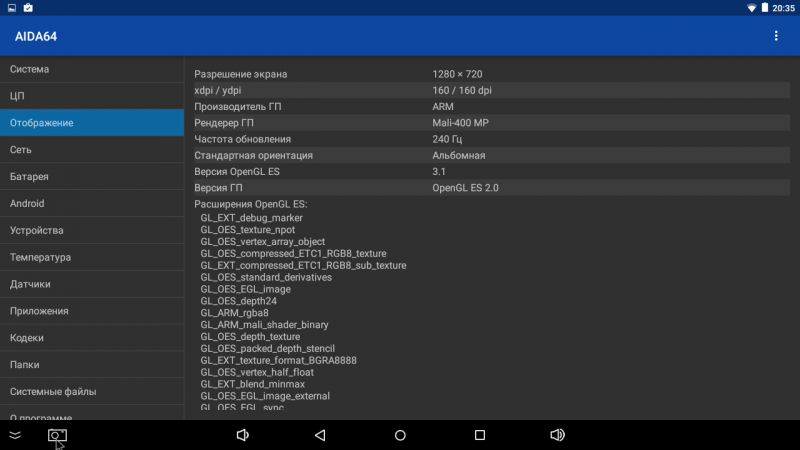Open the Папки section
The width and height of the screenshot is (800, 450).
pyautogui.click(x=92, y=364)
